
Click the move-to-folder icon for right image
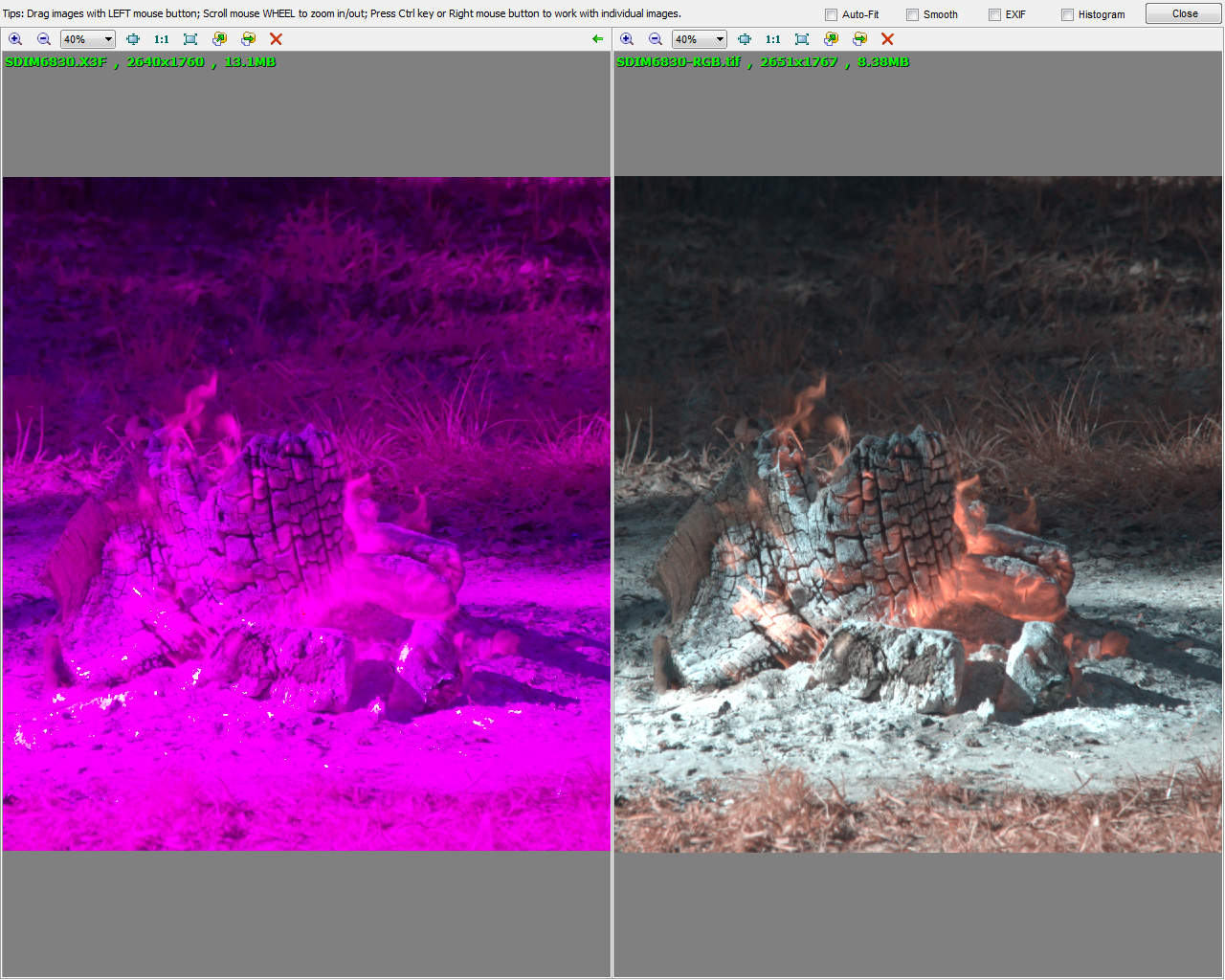click(x=859, y=39)
